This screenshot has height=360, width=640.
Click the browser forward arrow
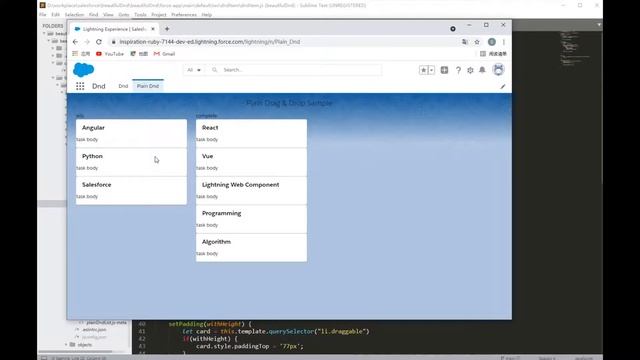tap(87, 42)
